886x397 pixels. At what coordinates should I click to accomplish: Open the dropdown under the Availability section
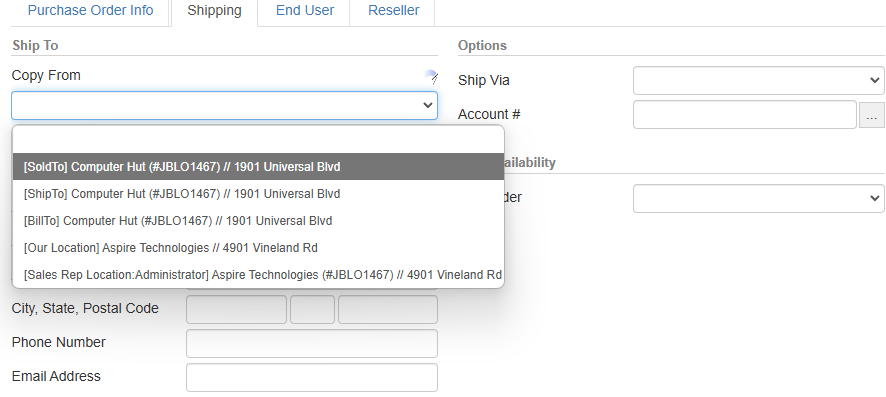(758, 198)
